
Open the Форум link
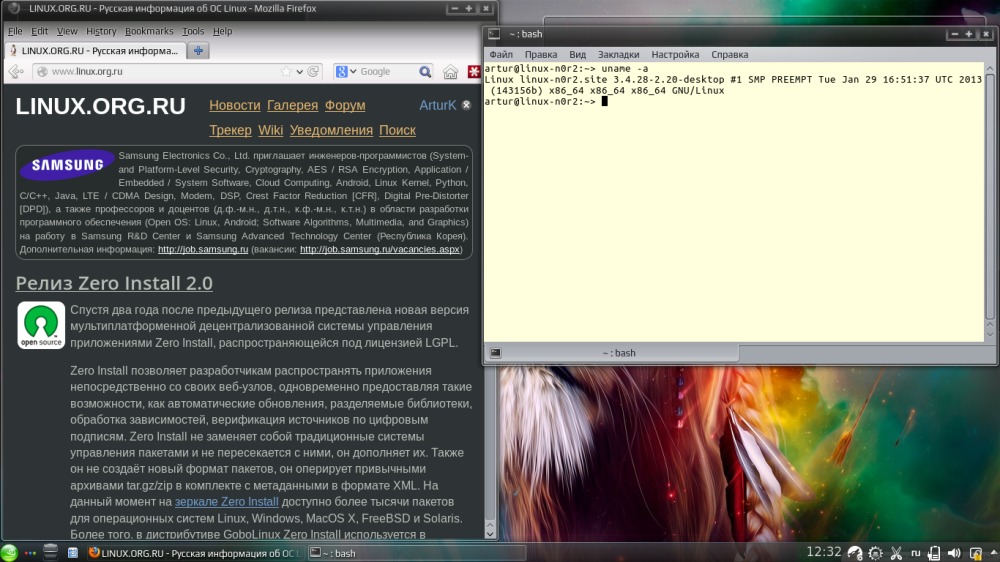coord(345,105)
